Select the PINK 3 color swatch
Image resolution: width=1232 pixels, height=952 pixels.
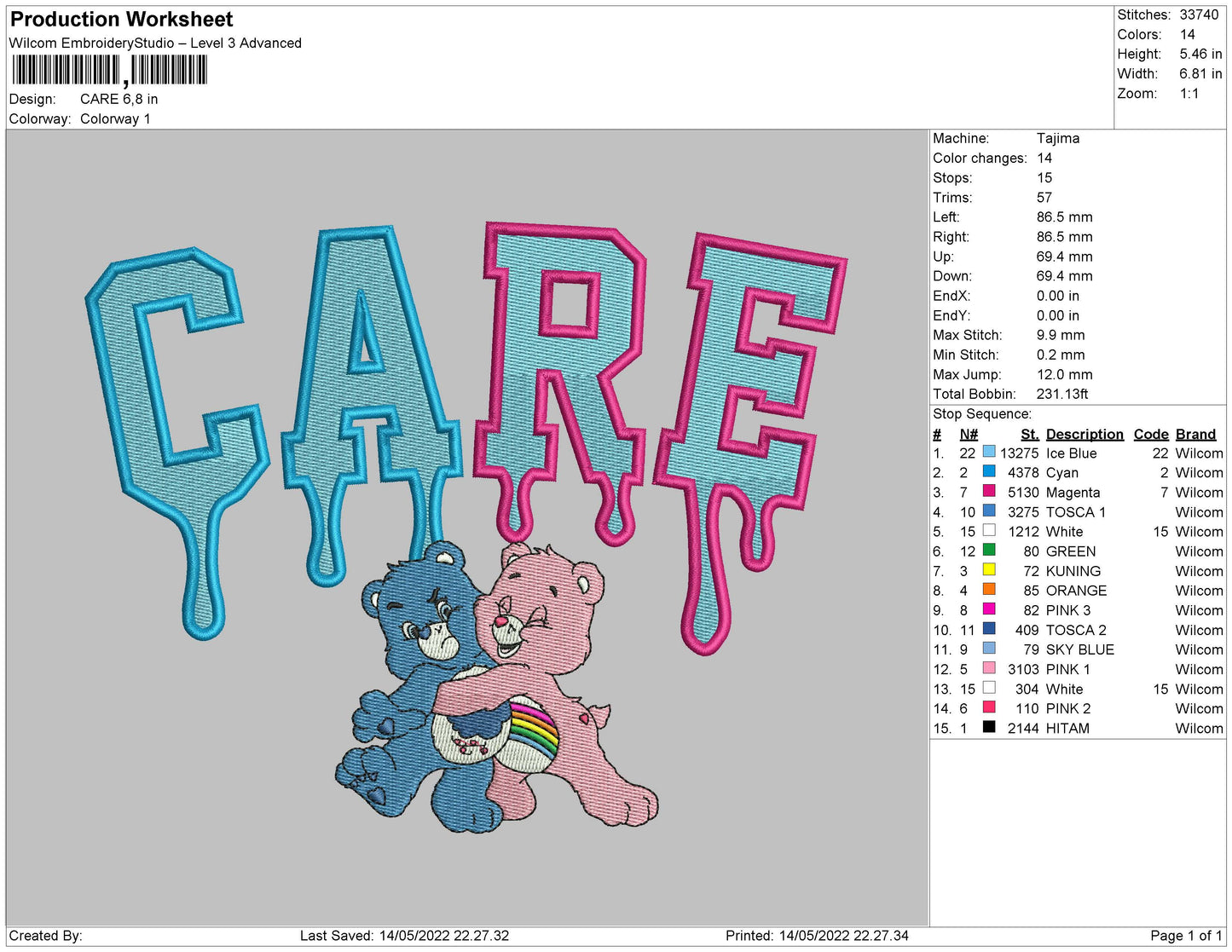[x=989, y=609]
